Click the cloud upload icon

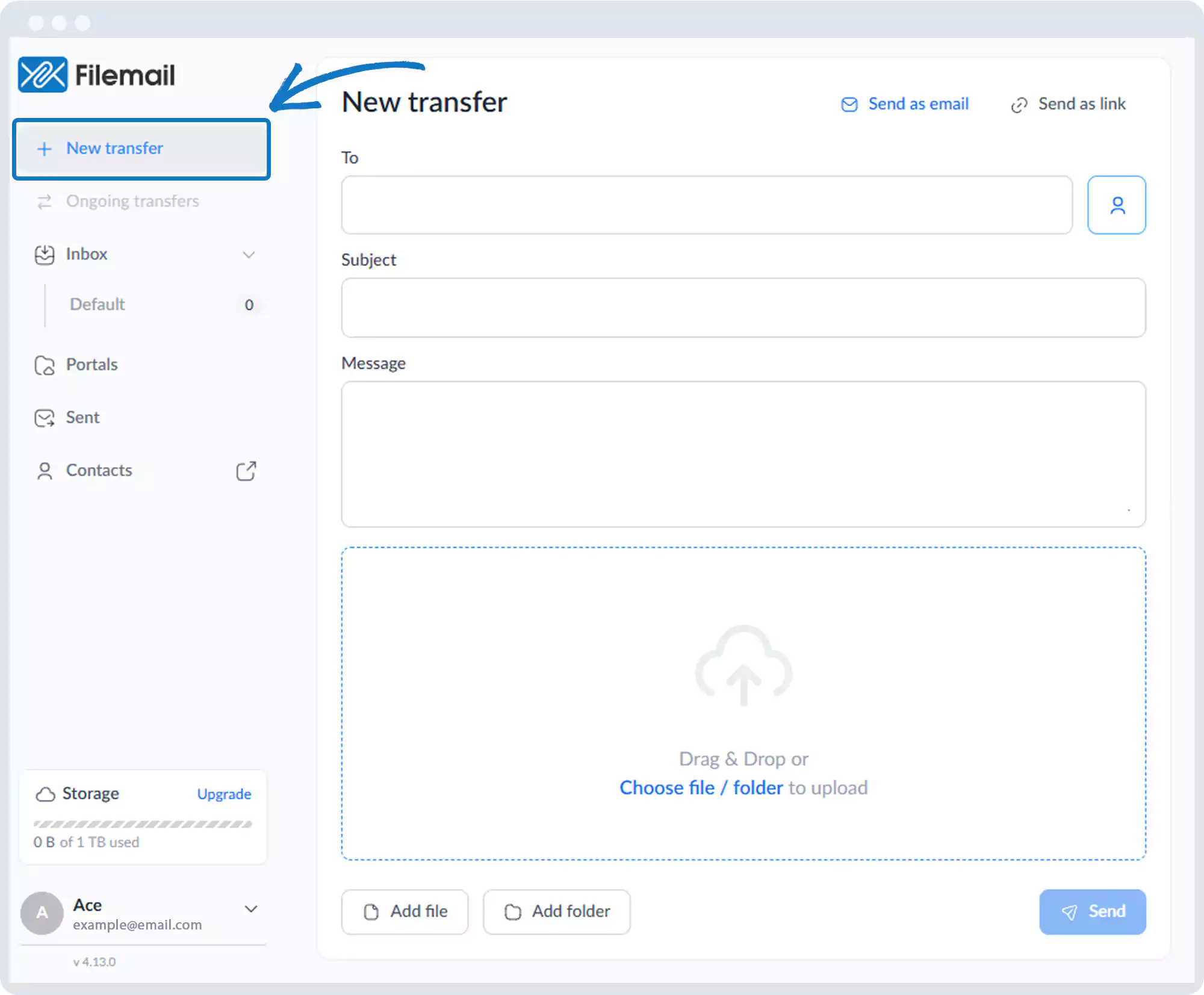click(x=743, y=666)
